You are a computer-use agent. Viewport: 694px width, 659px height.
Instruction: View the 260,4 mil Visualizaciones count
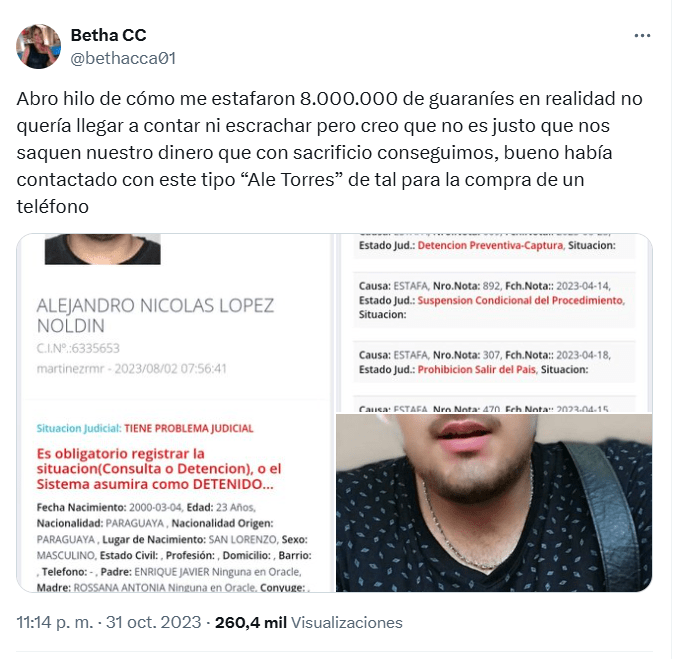coord(308,622)
